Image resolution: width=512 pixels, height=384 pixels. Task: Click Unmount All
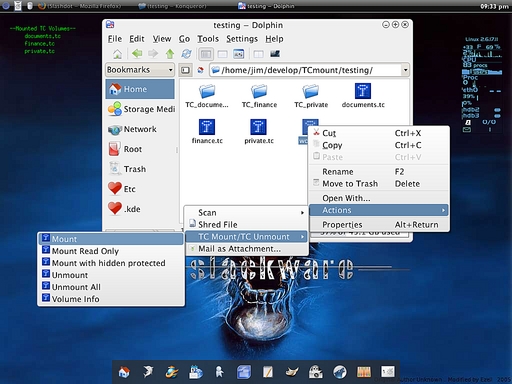111,287
